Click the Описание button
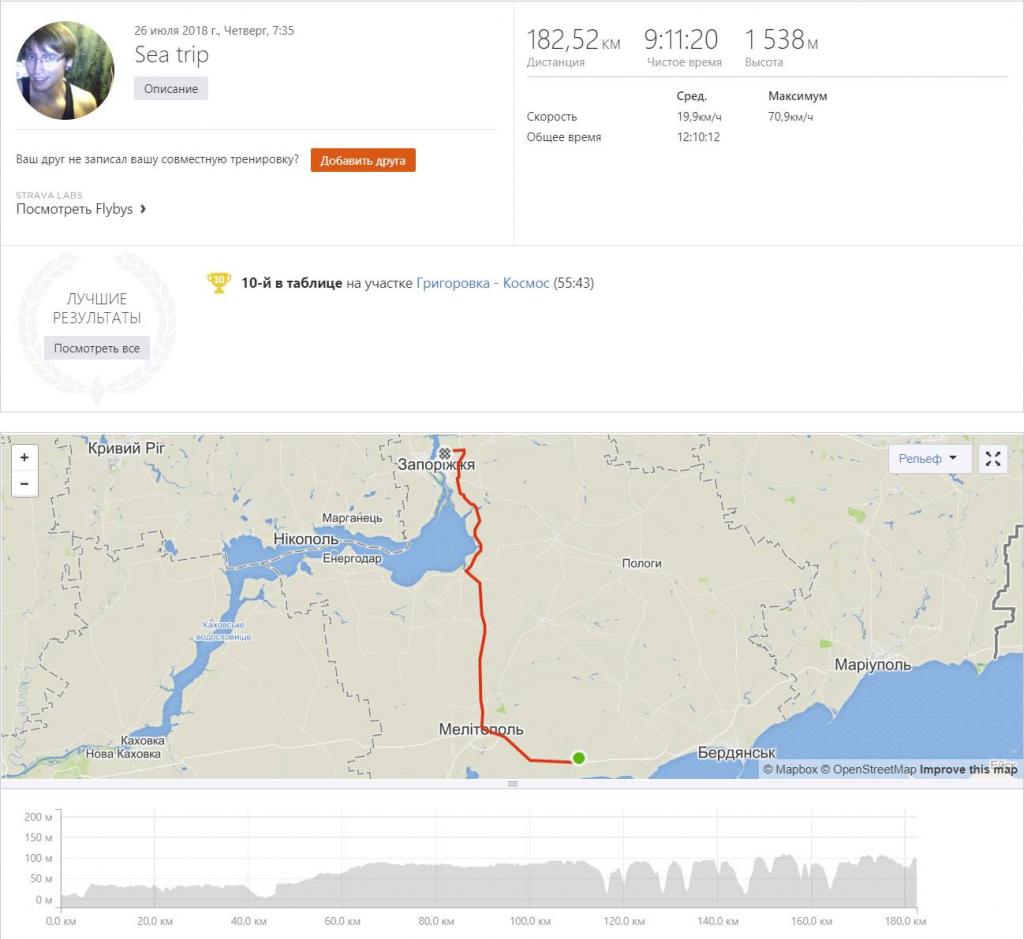The height and width of the screenshot is (939, 1024). click(171, 89)
